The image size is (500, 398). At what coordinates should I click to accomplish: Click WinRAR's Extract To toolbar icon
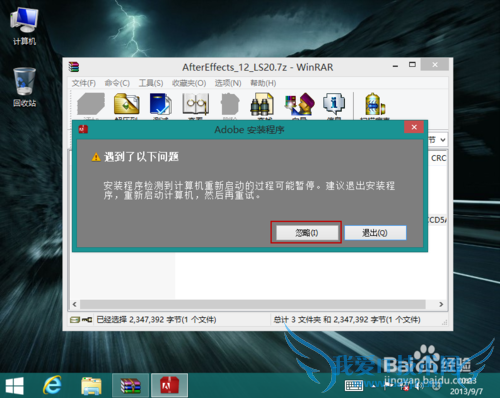[126, 105]
